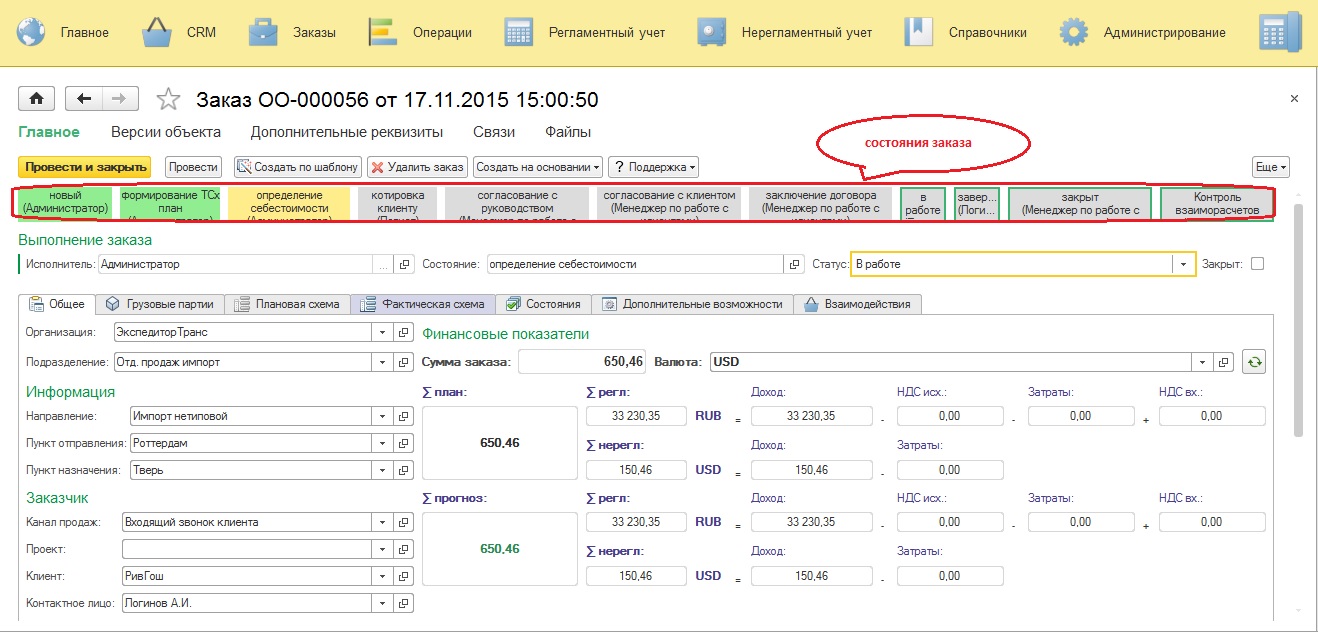1318x632 pixels.
Task: Switch to the Фактическая схема tab
Action: (x=424, y=304)
